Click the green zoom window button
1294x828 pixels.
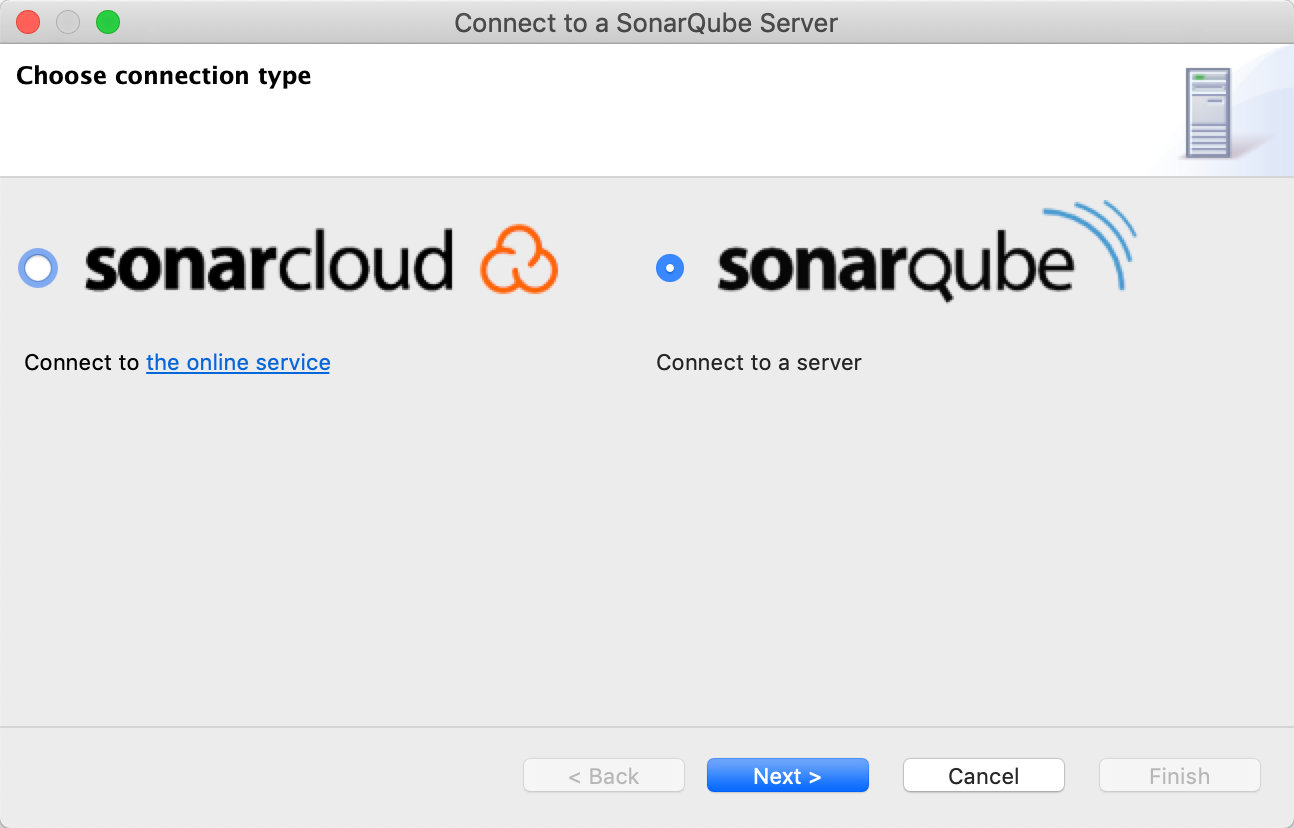107,22
